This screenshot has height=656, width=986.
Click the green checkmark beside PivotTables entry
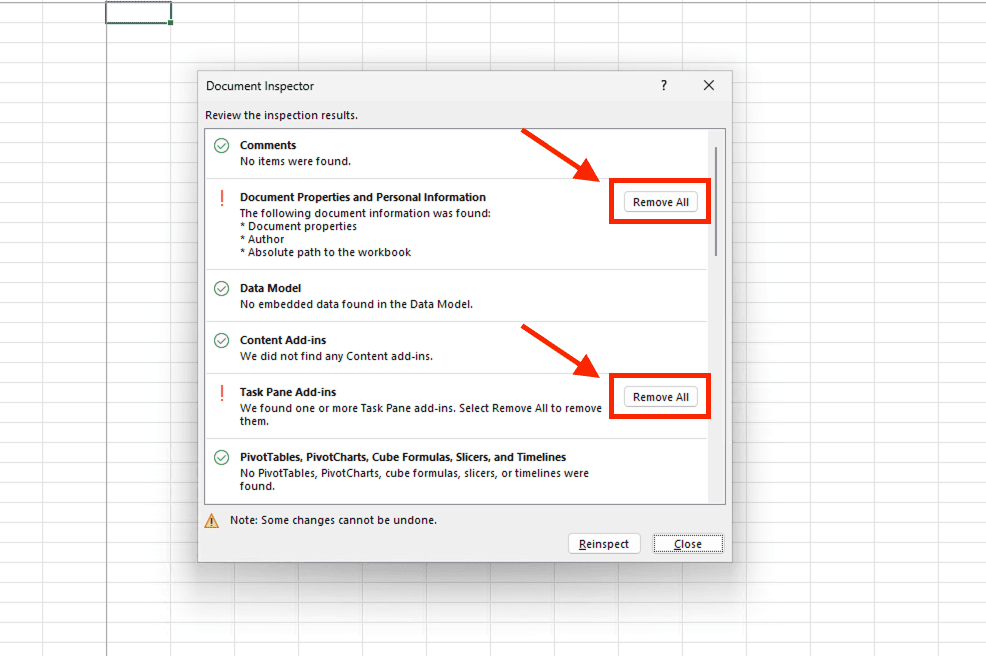[x=222, y=458]
